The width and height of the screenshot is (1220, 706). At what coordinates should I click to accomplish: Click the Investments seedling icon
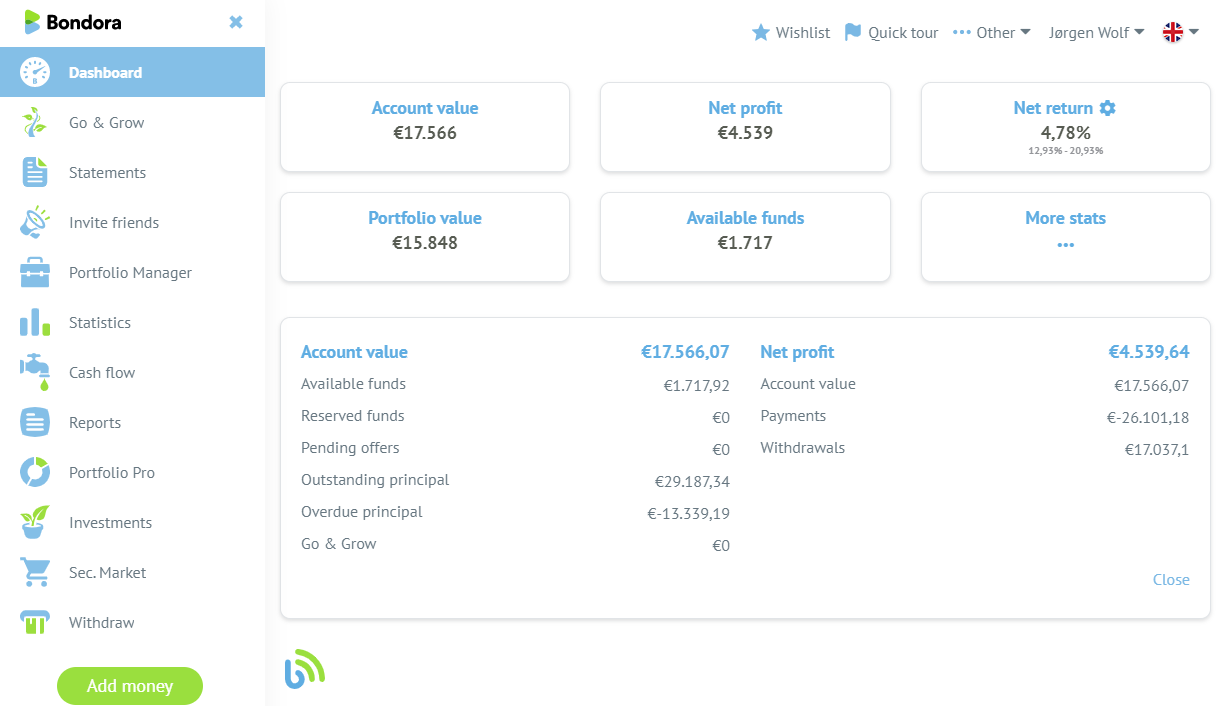pyautogui.click(x=35, y=522)
